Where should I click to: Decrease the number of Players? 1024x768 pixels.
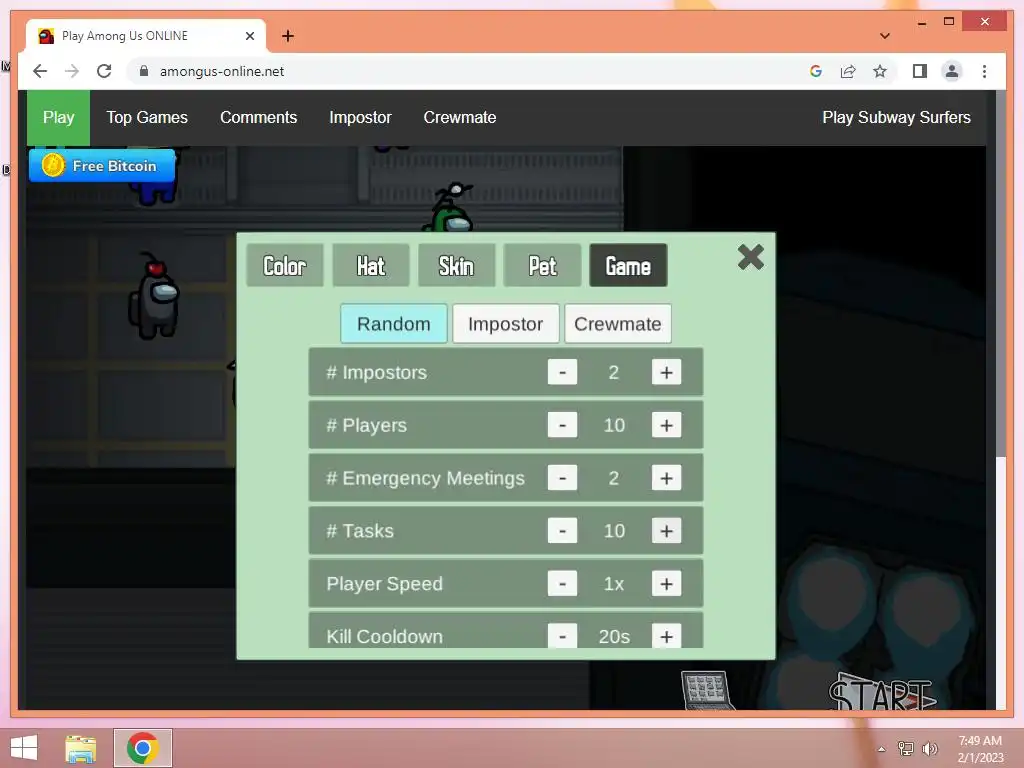pyautogui.click(x=562, y=425)
